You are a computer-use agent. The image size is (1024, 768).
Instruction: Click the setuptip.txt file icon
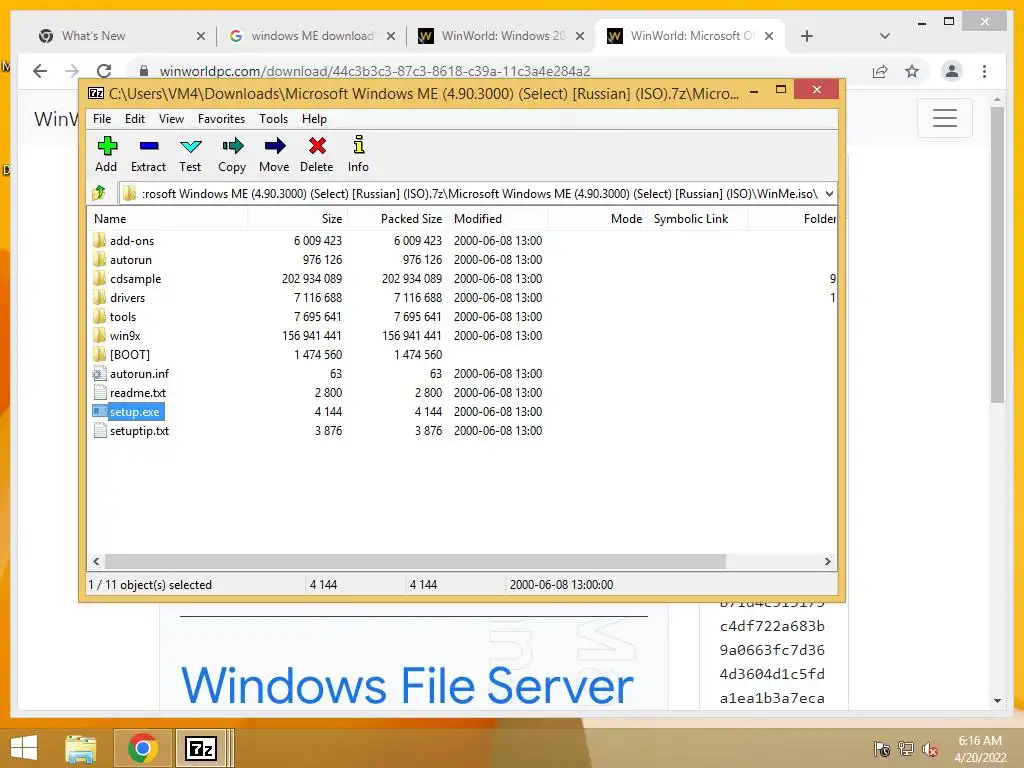click(99, 430)
